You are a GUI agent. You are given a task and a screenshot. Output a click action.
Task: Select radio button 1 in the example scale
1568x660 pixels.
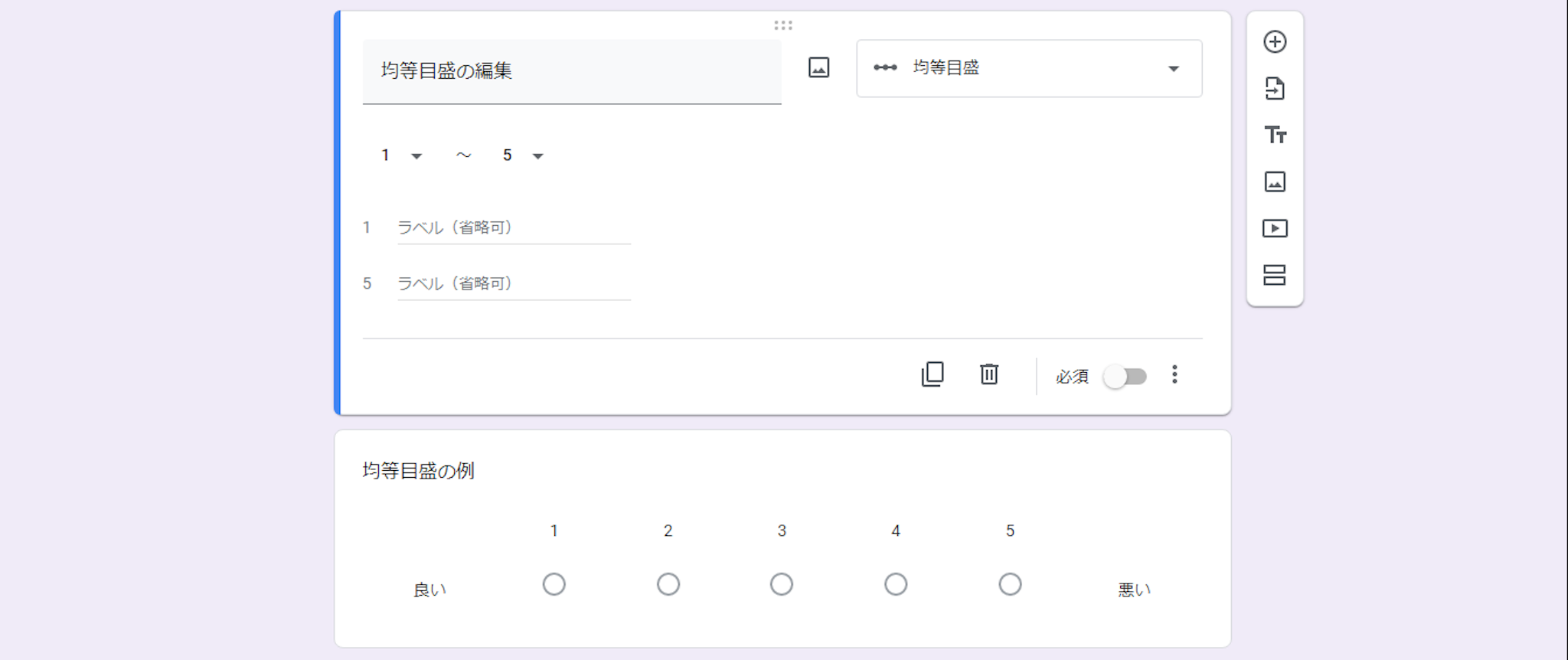(x=554, y=585)
